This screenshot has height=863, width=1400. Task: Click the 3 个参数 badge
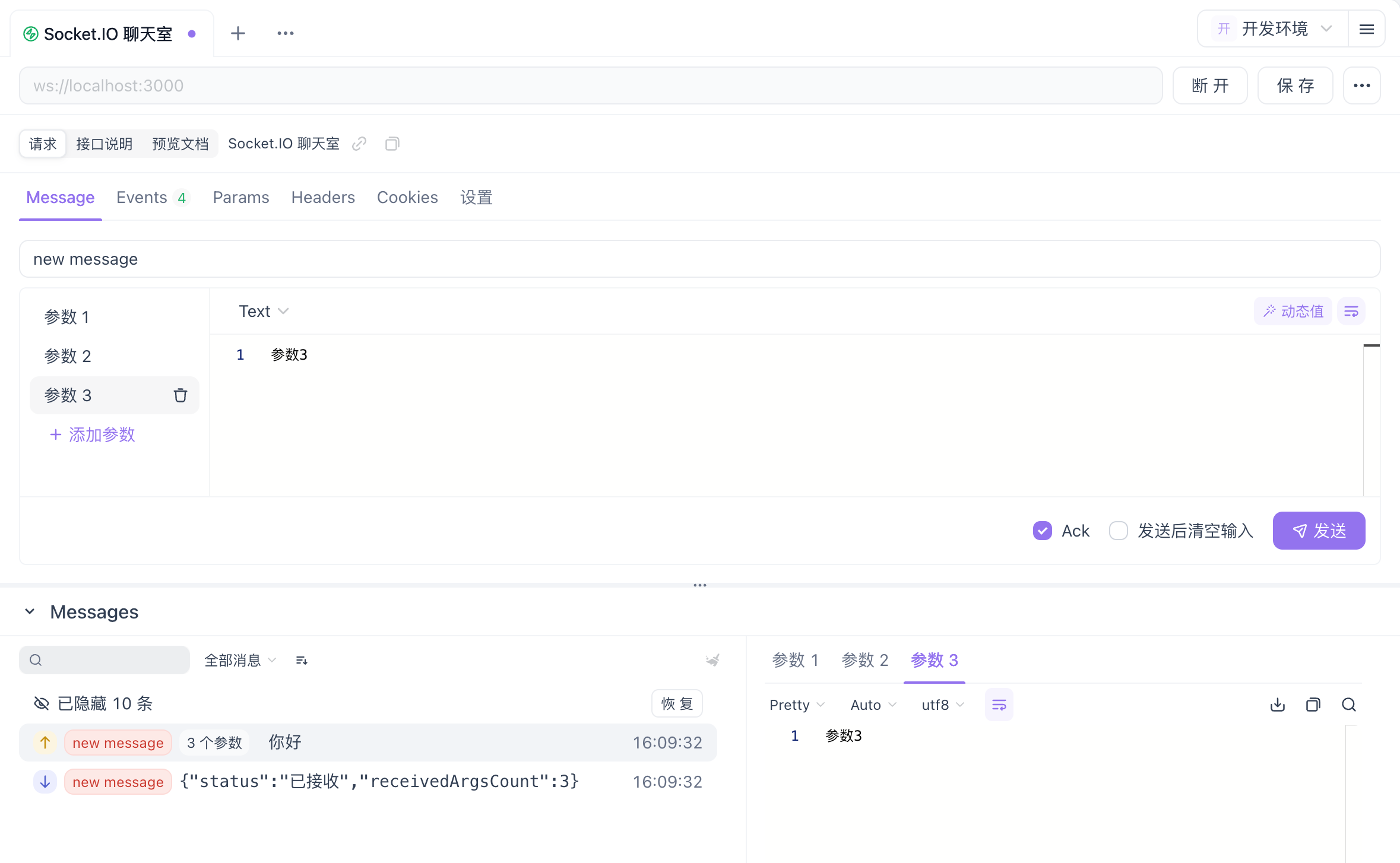214,743
